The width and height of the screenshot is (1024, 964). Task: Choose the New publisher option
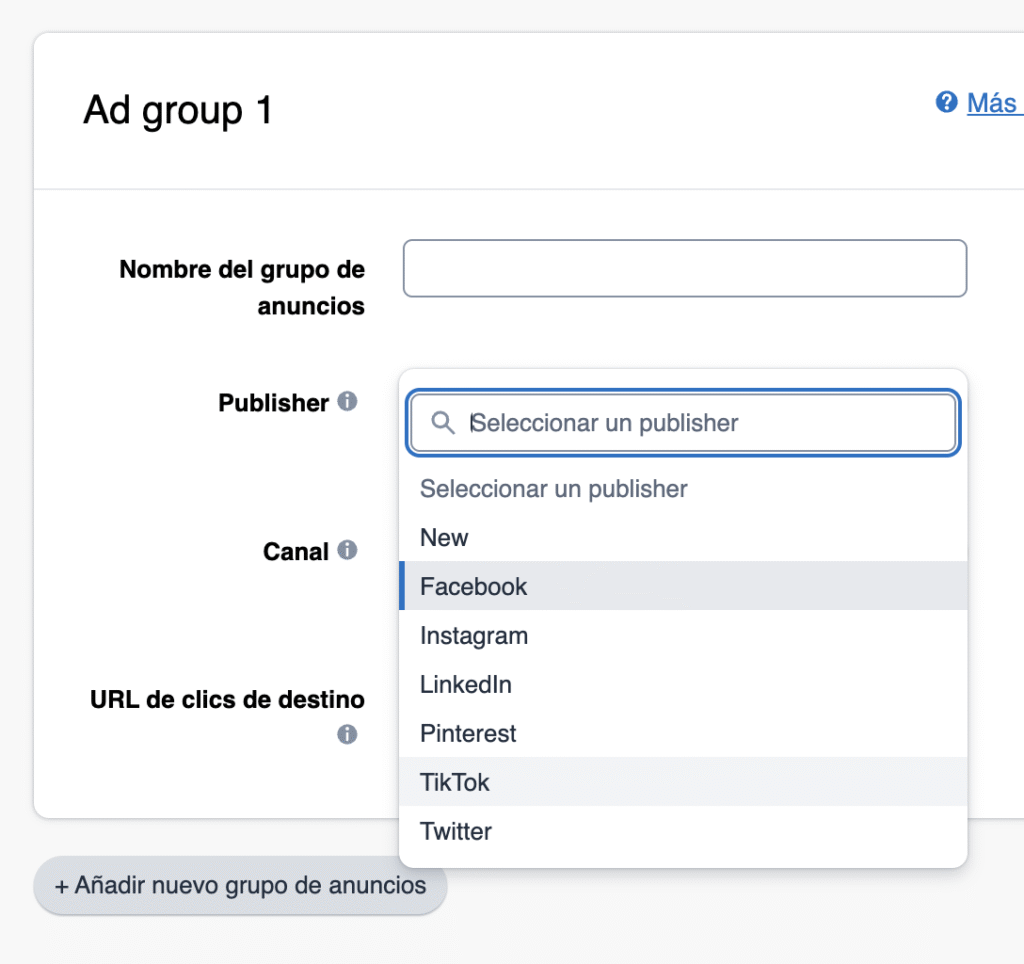(x=444, y=538)
